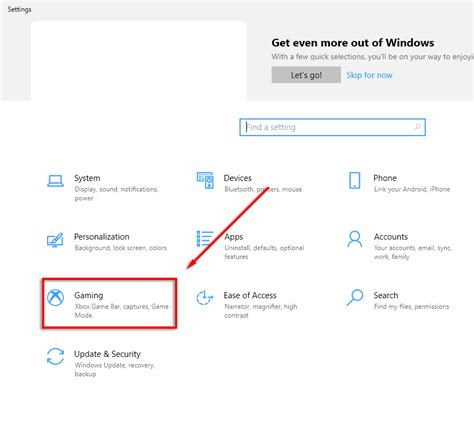This screenshot has height=446, width=474.
Task: Select the Personalization category title
Action: coord(102,237)
